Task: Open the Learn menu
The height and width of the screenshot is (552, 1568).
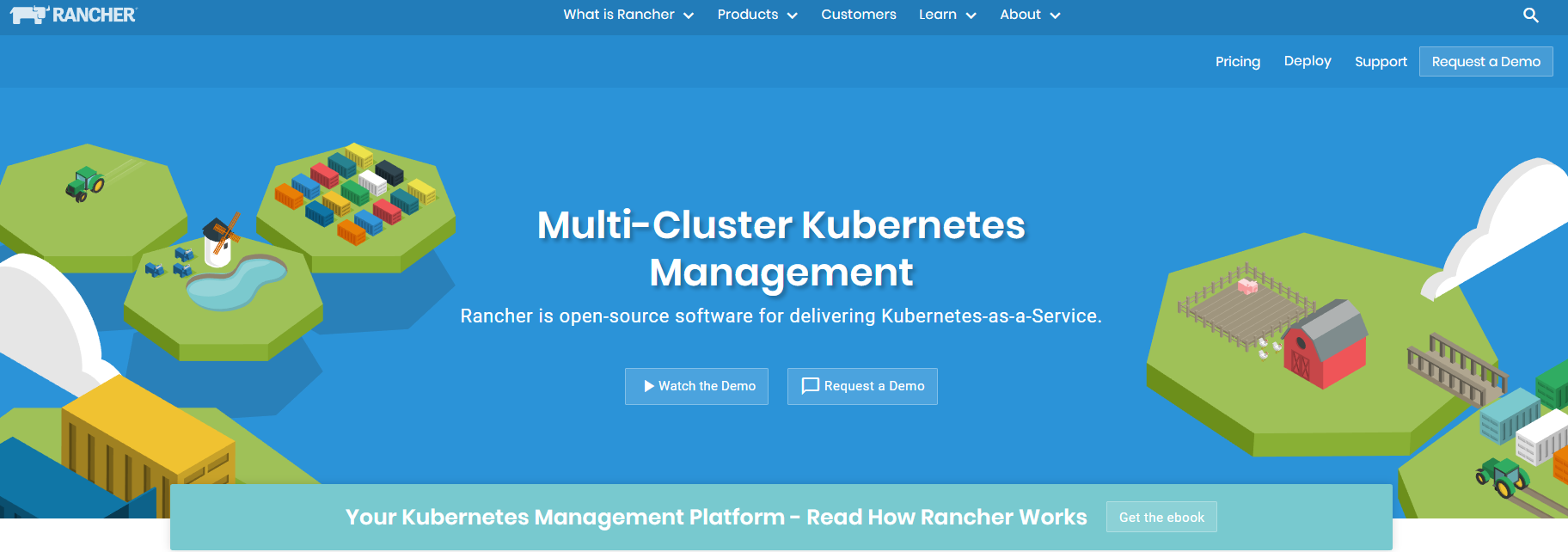Action: click(947, 15)
